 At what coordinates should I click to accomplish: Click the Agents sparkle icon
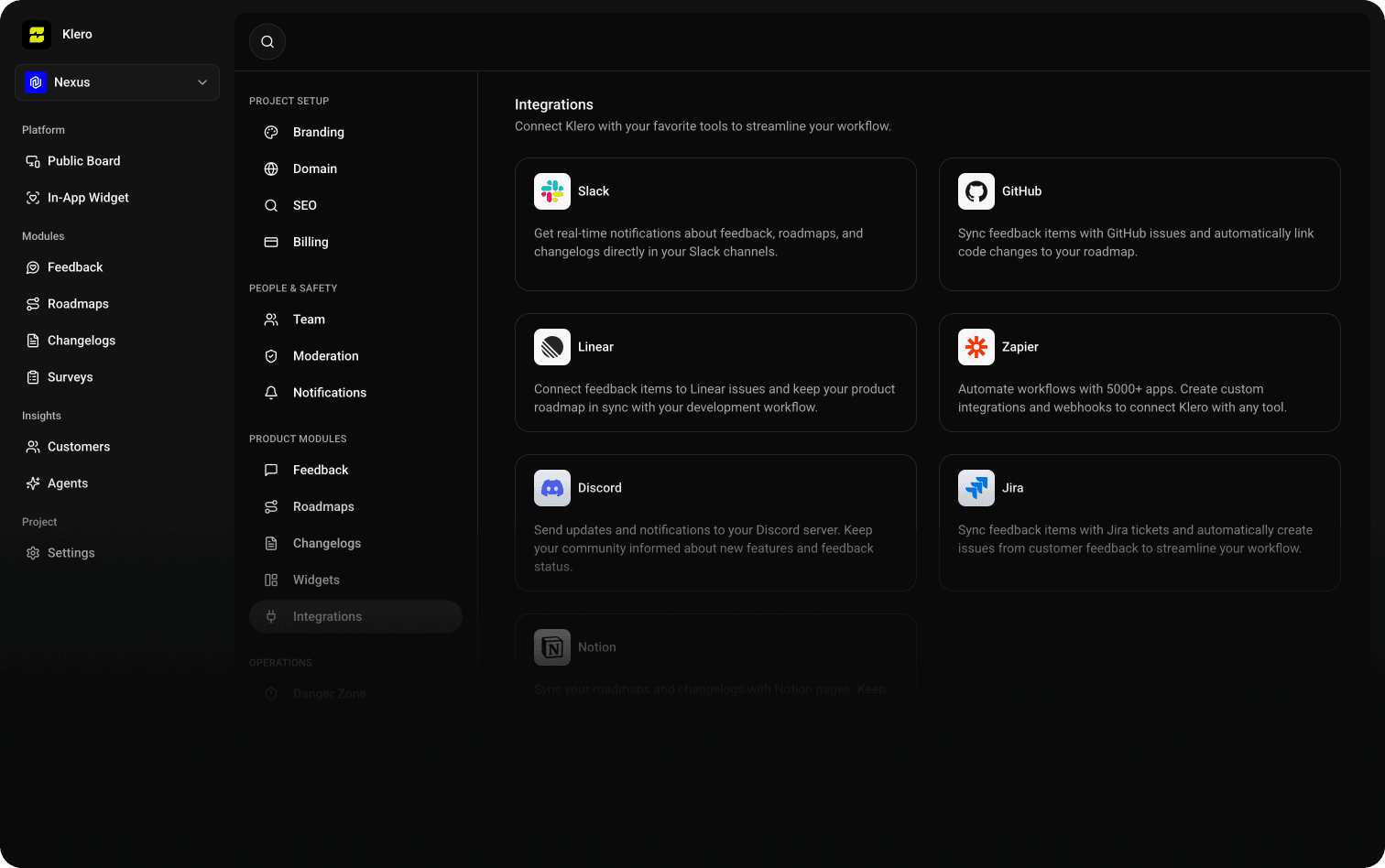point(33,483)
